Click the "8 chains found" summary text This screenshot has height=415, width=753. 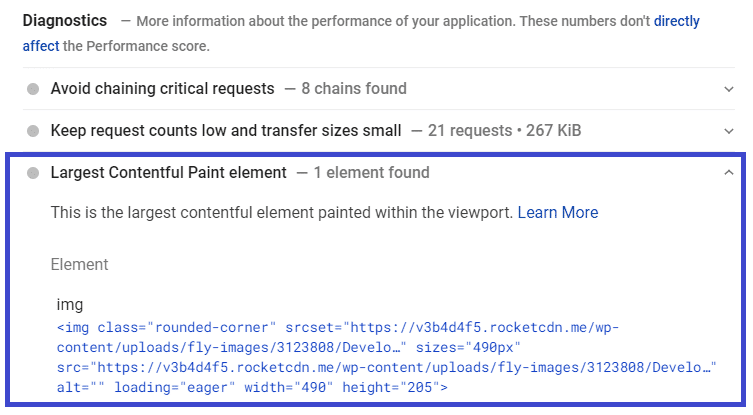(354, 89)
